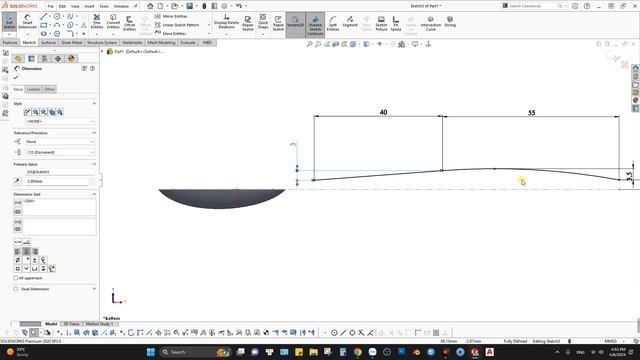Image resolution: width=640 pixels, height=360 pixels.
Task: Collapse the Tolerance/Precision section
Action: [x=94, y=133]
